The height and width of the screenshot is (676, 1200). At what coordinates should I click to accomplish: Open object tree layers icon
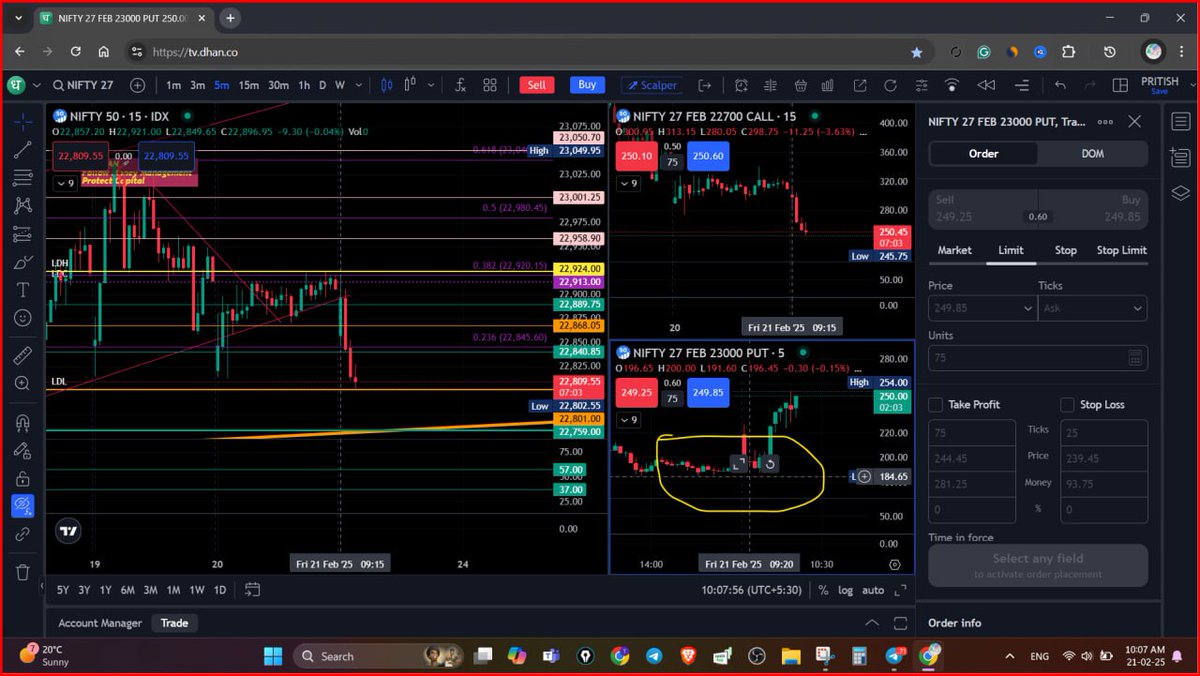[1180, 193]
